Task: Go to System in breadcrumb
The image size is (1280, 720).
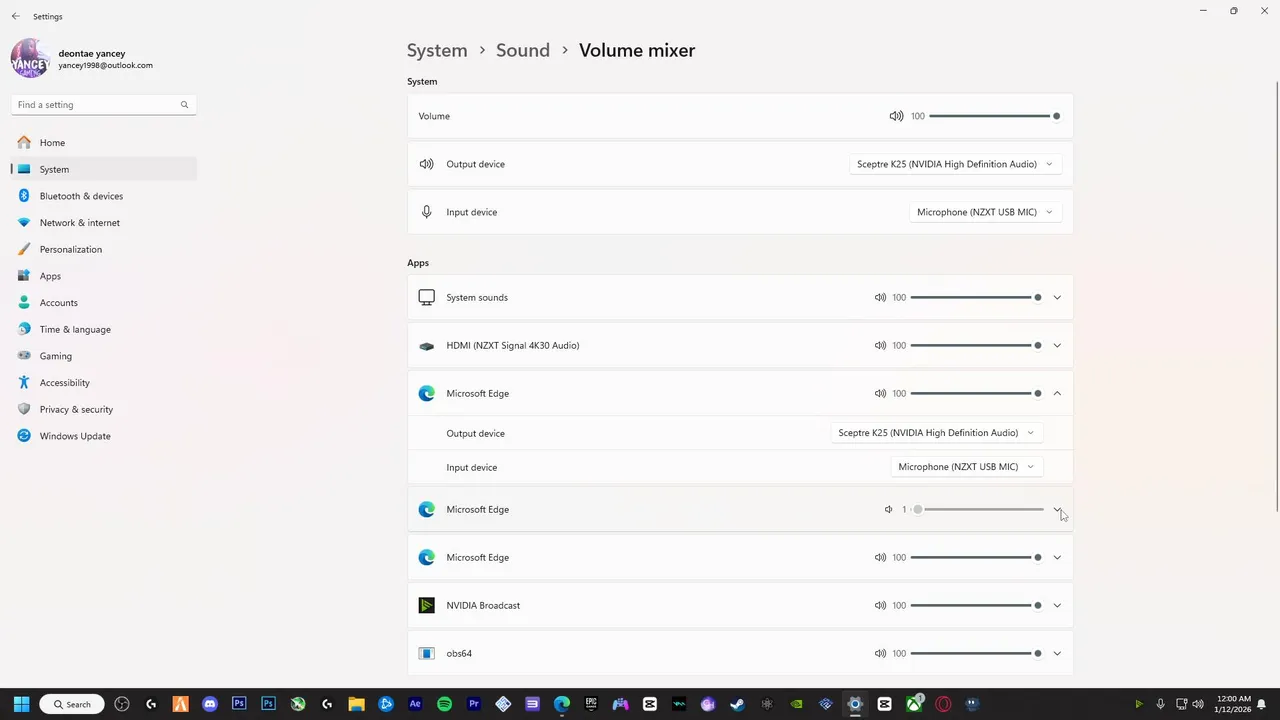Action: 437,50
